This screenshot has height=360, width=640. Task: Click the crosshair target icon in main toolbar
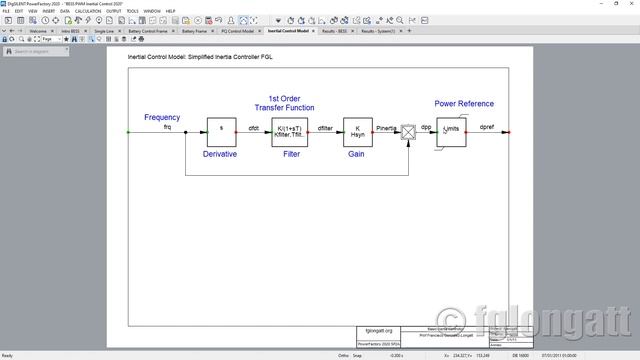[56, 20]
